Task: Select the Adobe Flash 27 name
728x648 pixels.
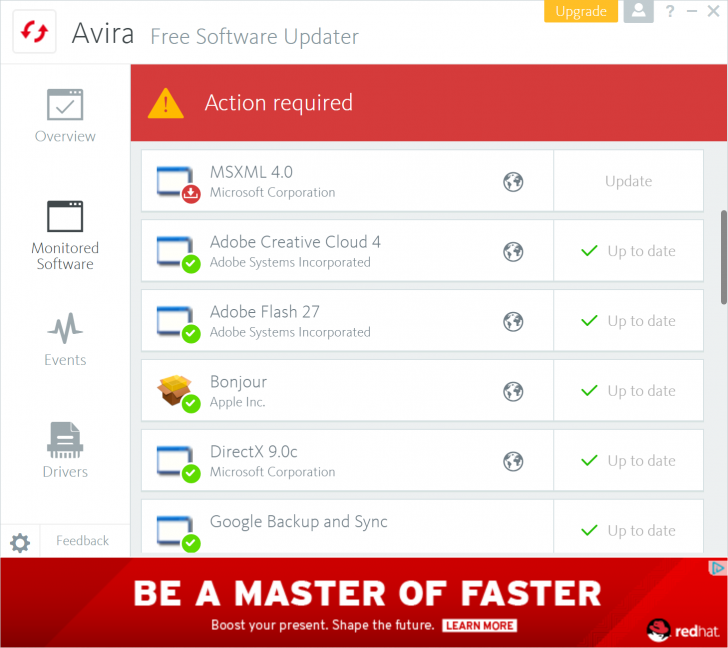Action: coord(265,312)
